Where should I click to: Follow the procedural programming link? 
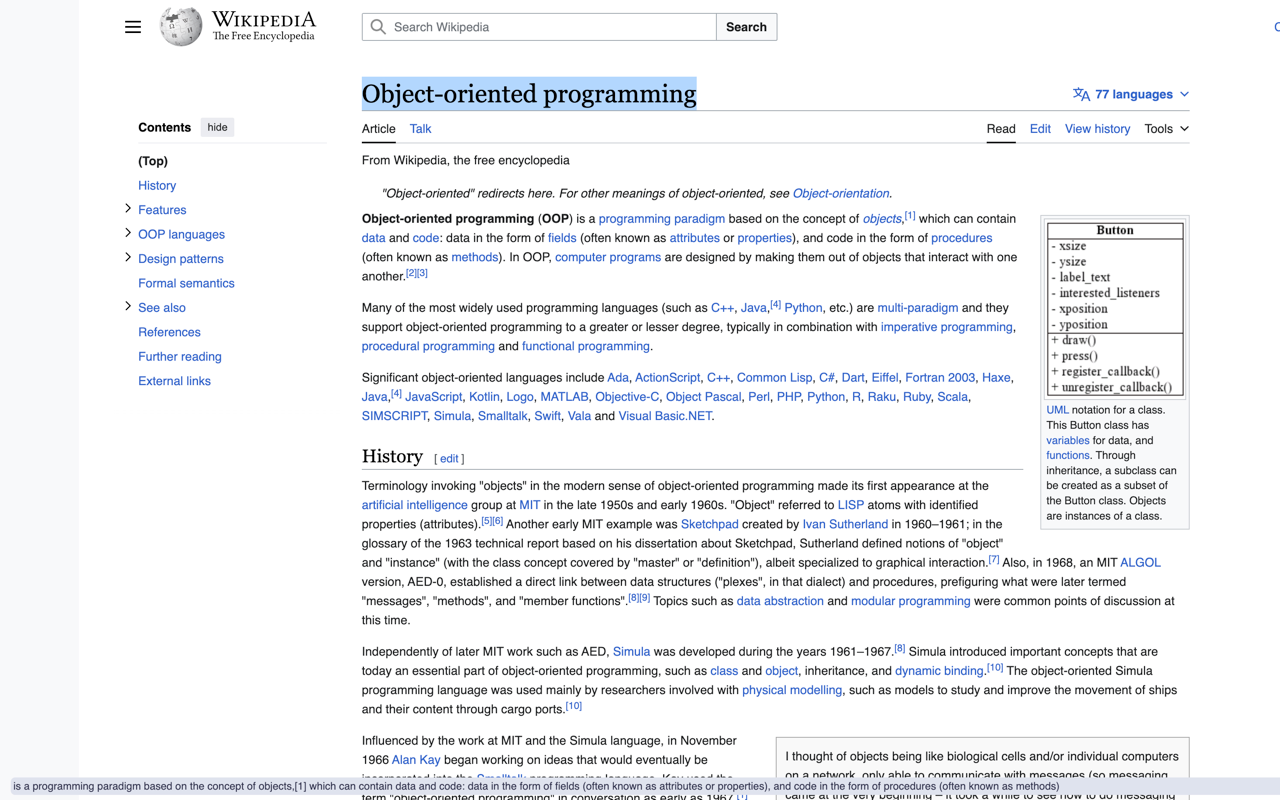point(428,346)
